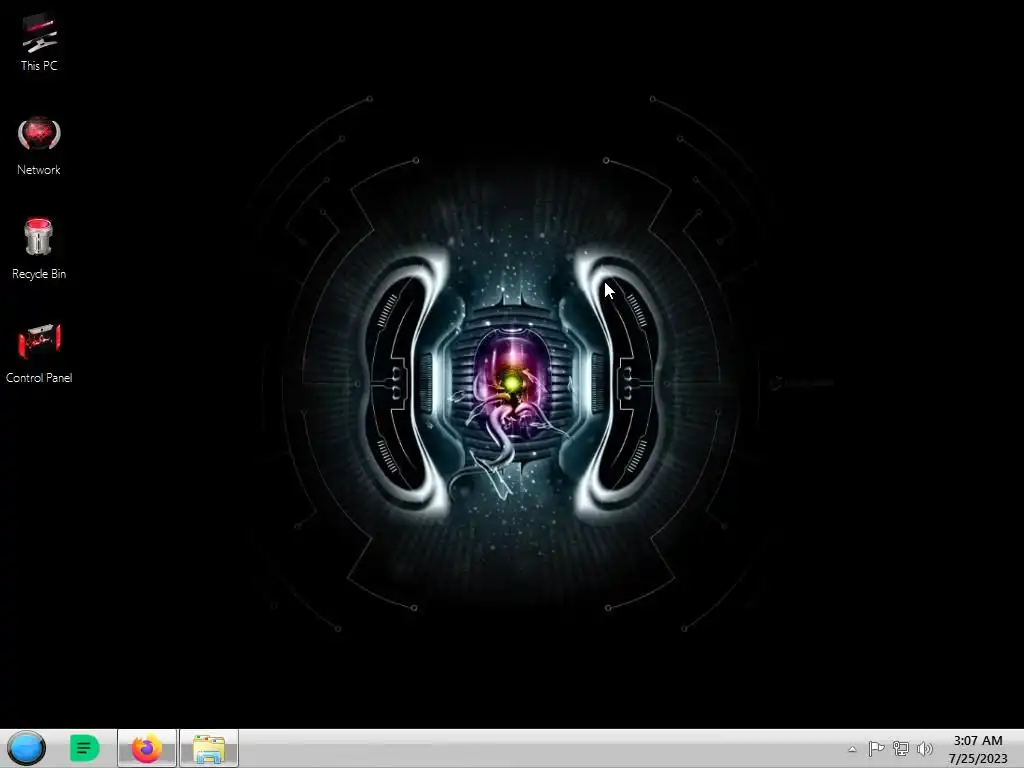Launch the green notes app in taskbar

pyautogui.click(x=84, y=748)
